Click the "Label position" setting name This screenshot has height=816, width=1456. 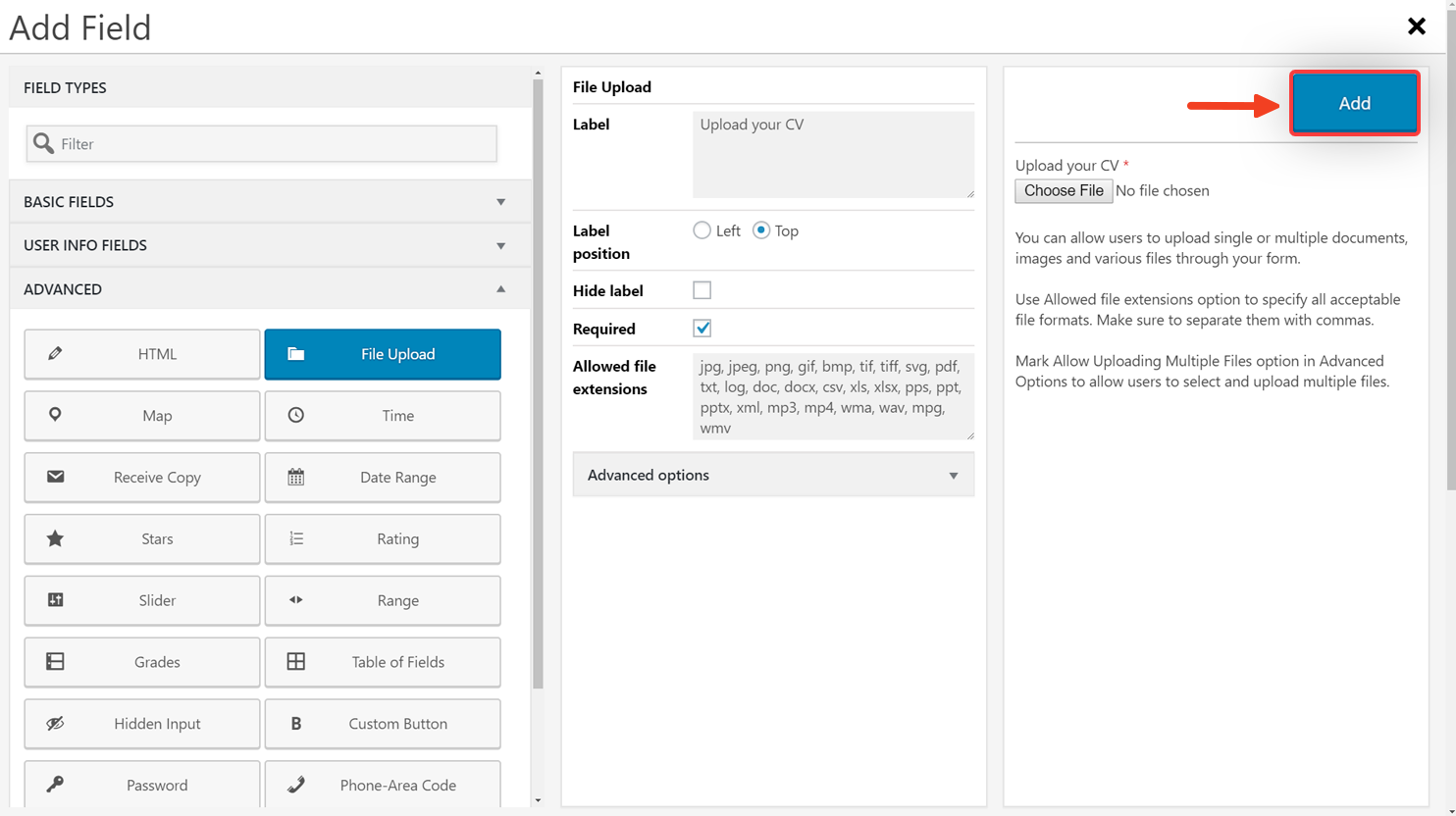601,242
